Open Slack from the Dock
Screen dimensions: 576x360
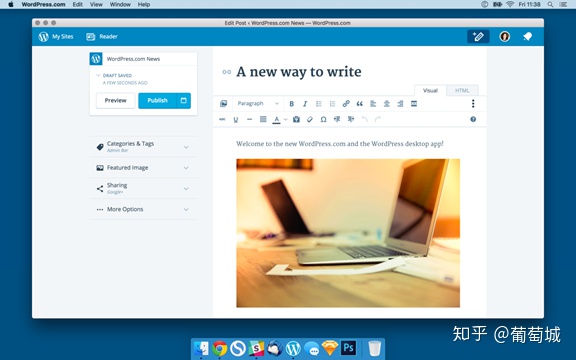click(x=256, y=348)
